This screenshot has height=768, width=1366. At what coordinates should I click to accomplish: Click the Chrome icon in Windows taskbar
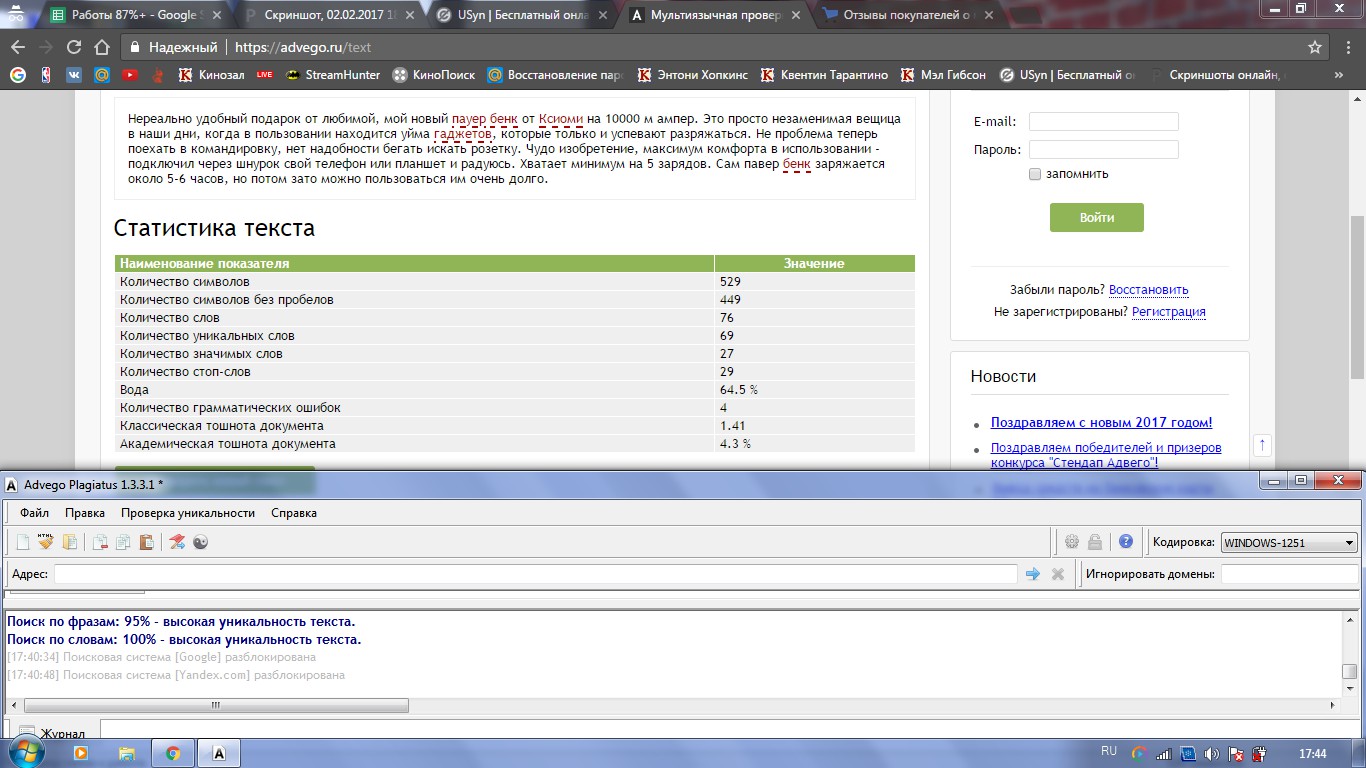pyautogui.click(x=173, y=753)
